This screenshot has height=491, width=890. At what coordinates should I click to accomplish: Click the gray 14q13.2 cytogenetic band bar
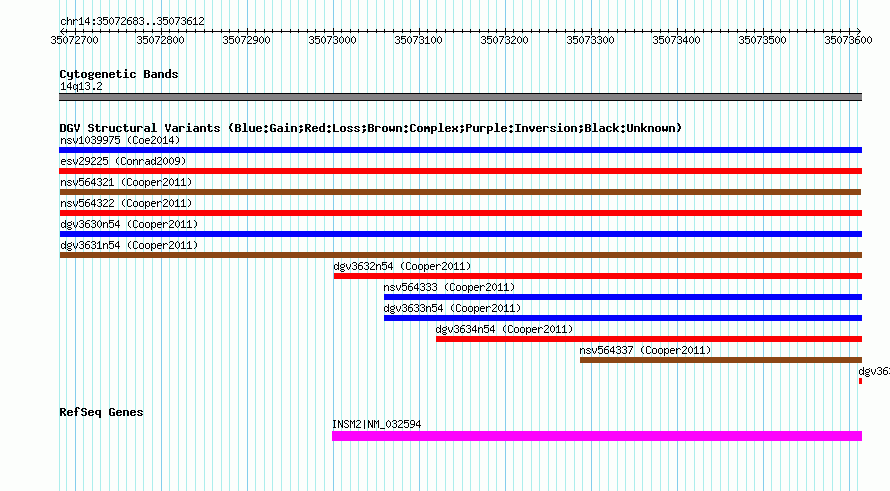460,97
